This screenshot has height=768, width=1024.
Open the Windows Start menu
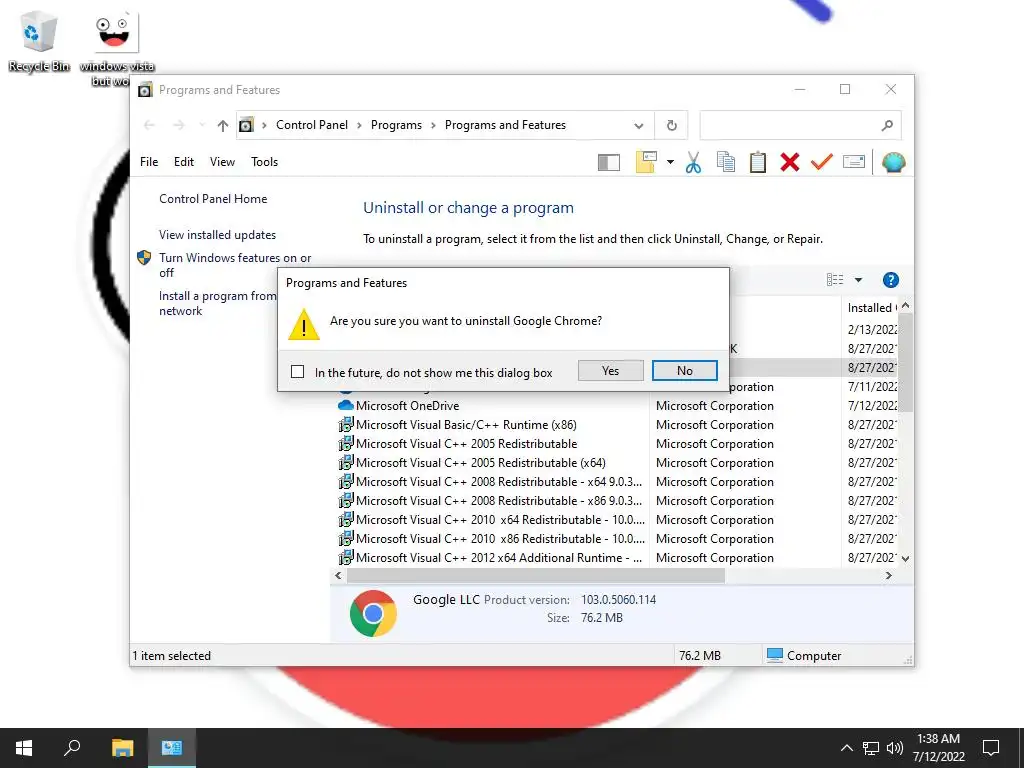(24, 748)
